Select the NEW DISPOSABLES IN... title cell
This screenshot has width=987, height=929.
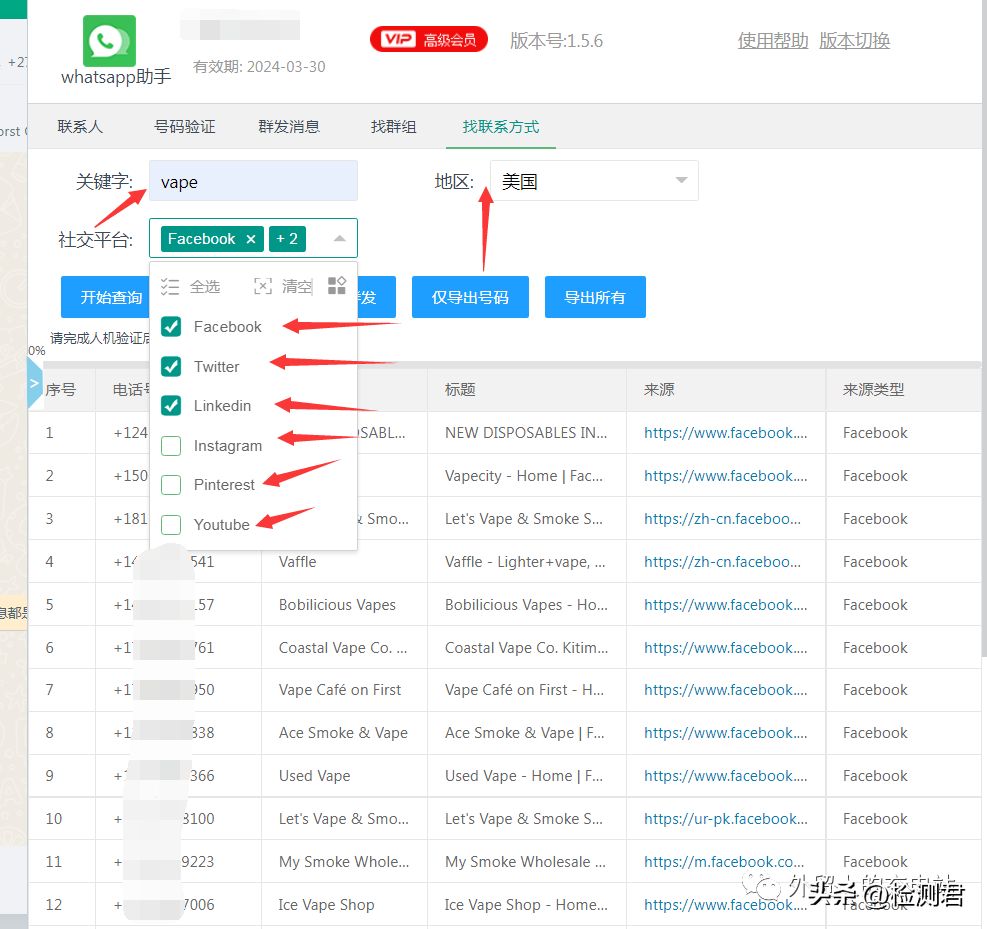point(526,433)
